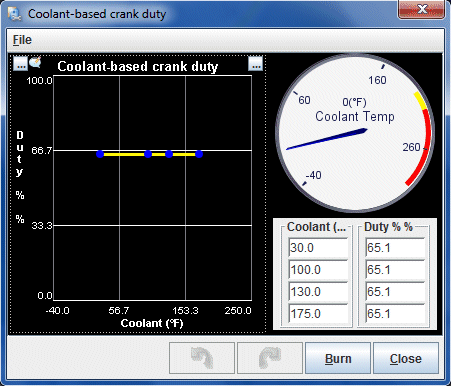451x386 pixels.
Task: Click the 0(°F) gauge readout
Action: [354, 102]
